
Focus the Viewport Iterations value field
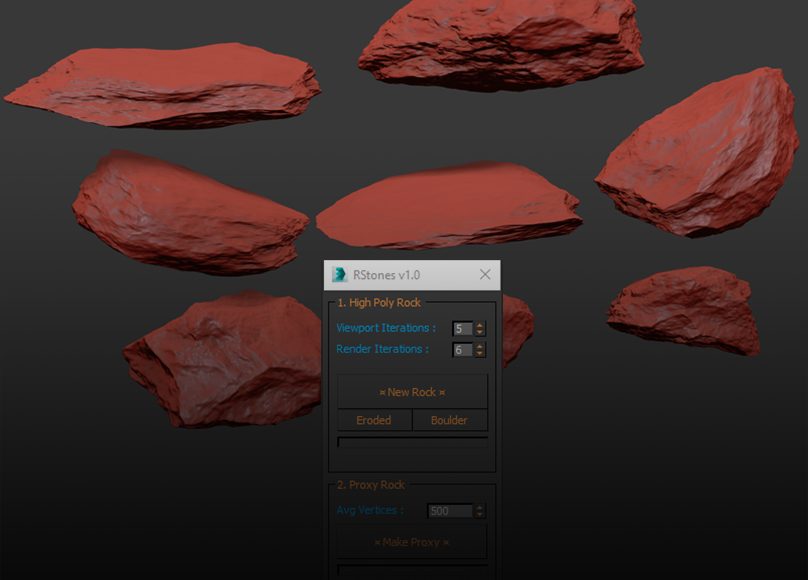pos(462,328)
